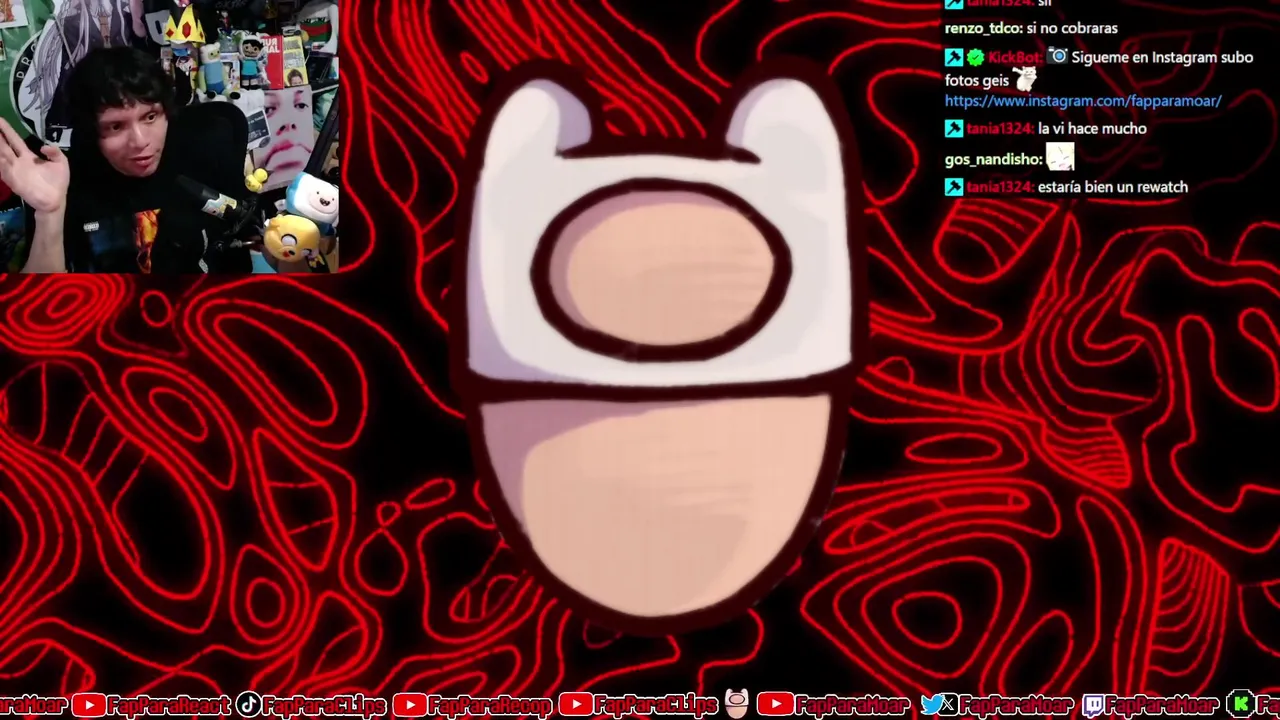The width and height of the screenshot is (1280, 720).
Task: Click KickBot's green verified badge
Action: [975, 58]
